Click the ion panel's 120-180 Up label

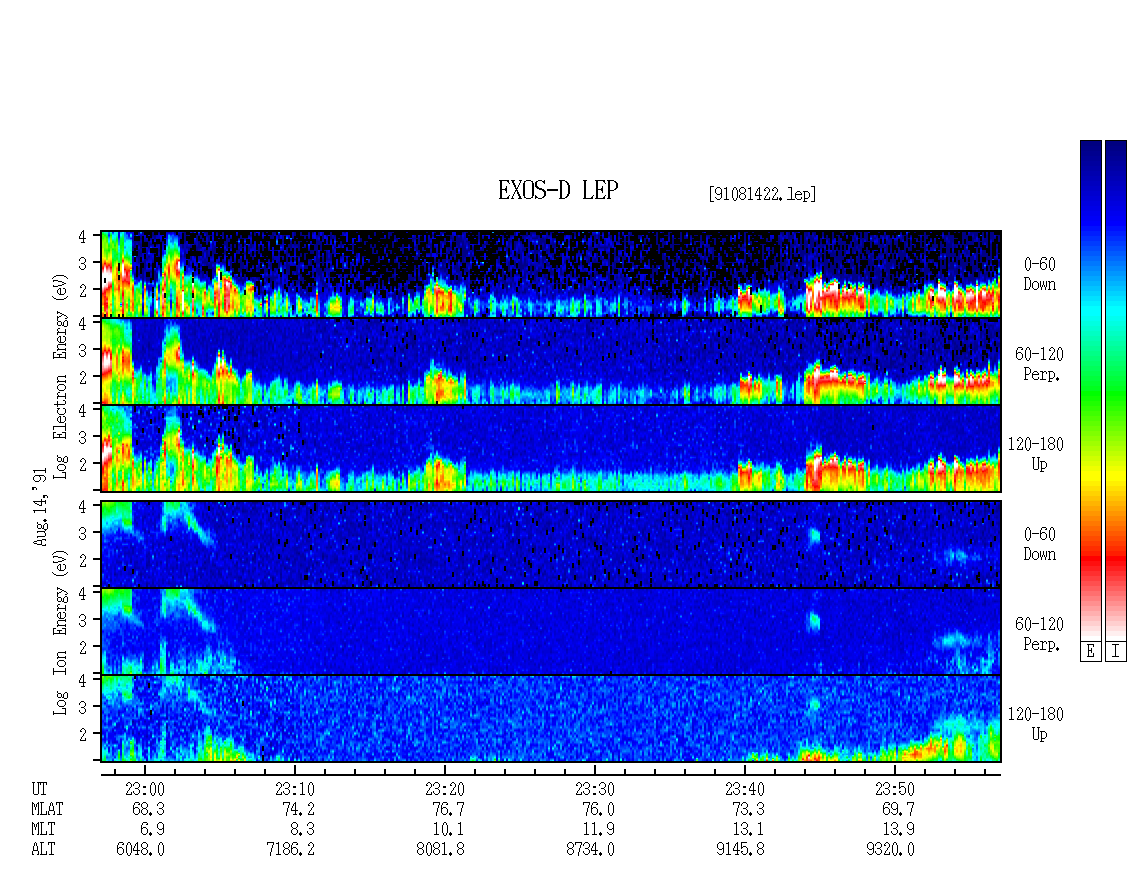(1036, 724)
